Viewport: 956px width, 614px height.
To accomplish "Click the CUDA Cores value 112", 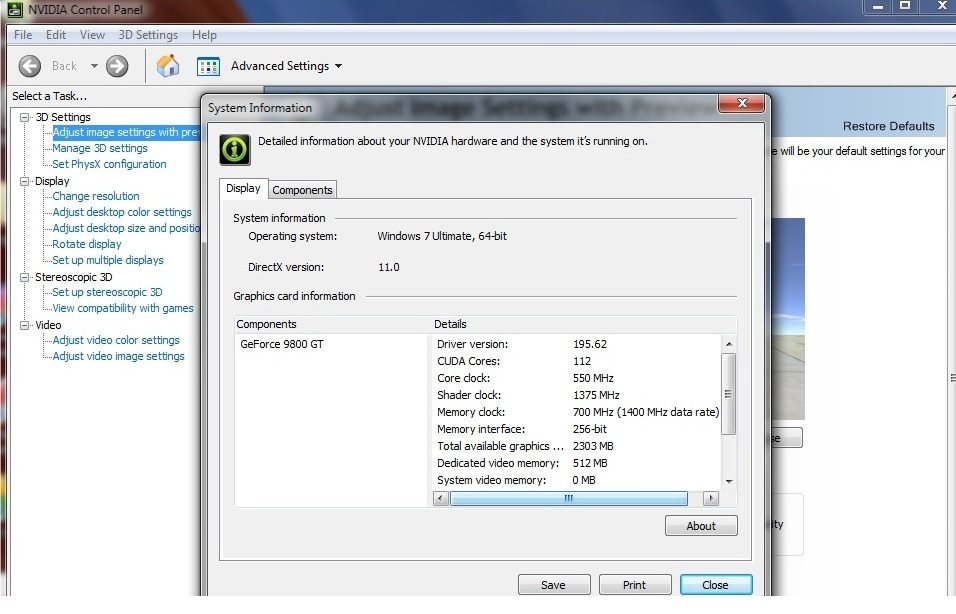I will pos(582,361).
